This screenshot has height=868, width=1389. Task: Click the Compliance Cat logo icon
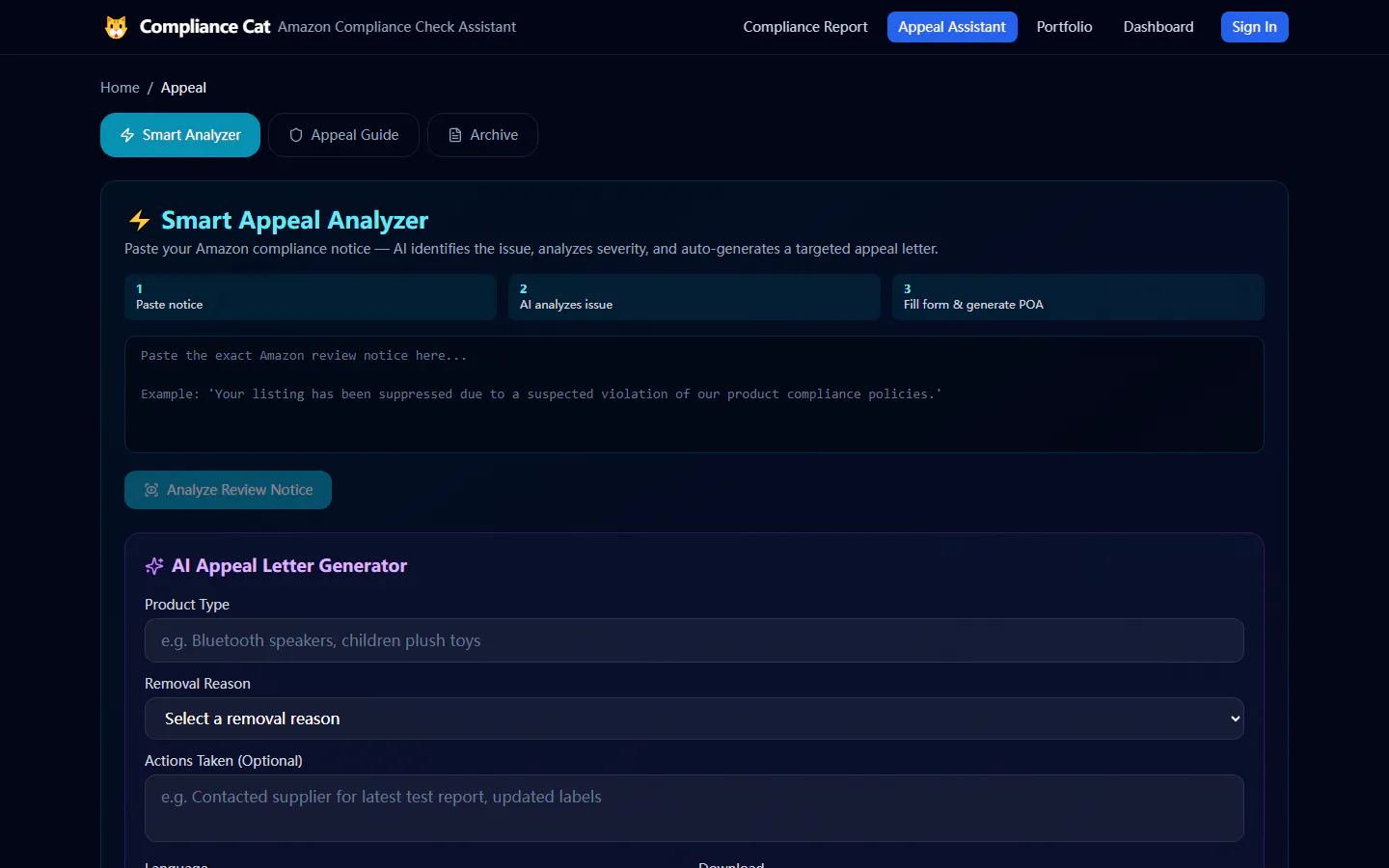click(x=116, y=27)
